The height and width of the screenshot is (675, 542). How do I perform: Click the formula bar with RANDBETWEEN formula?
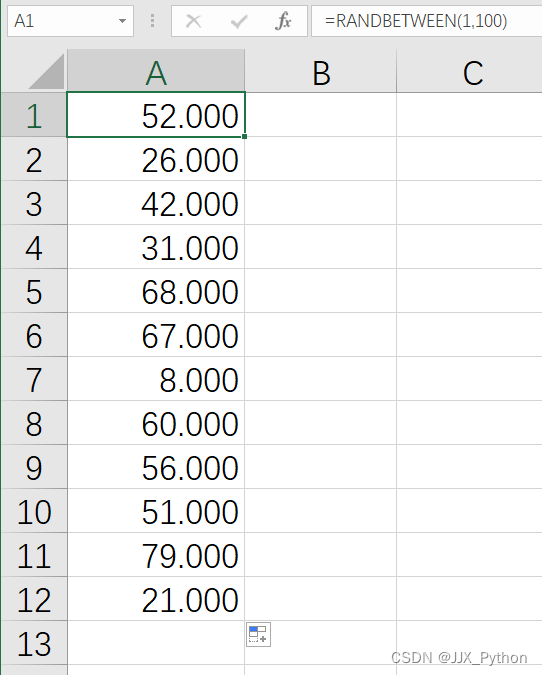pyautogui.click(x=426, y=21)
